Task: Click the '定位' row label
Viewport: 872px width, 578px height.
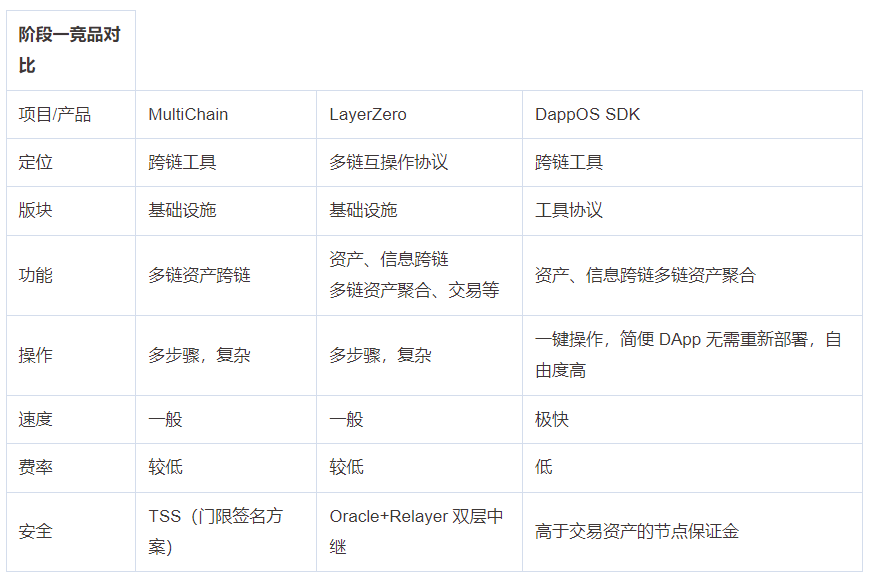Action: click(35, 162)
